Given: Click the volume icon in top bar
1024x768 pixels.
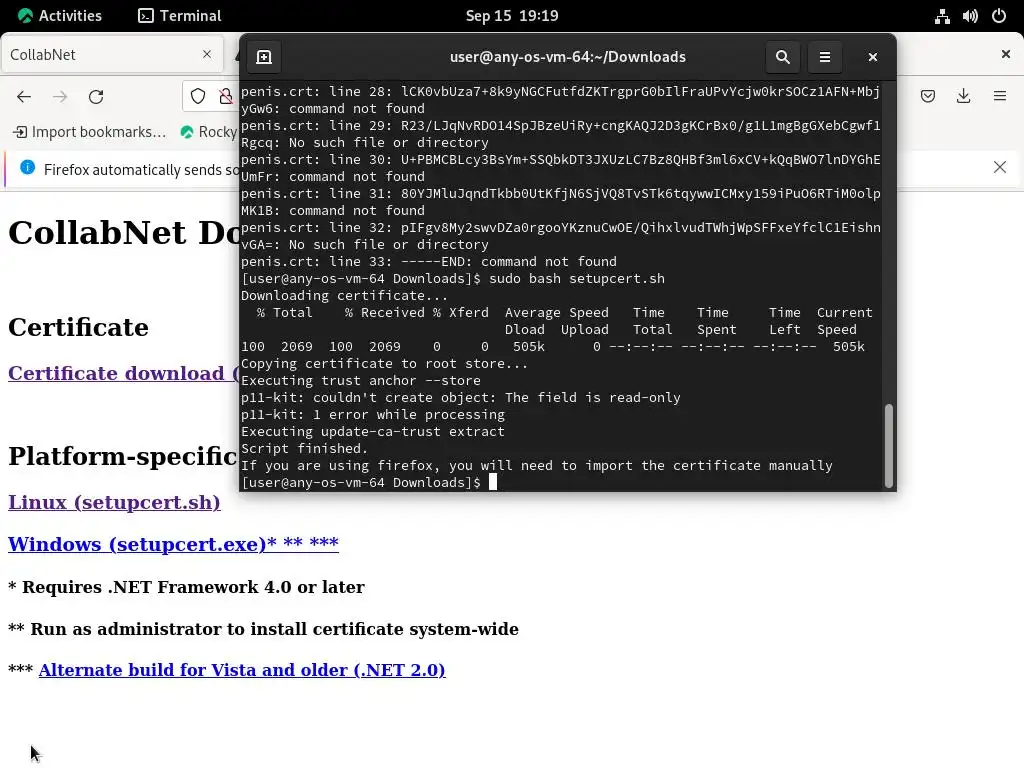Looking at the screenshot, I should [970, 16].
